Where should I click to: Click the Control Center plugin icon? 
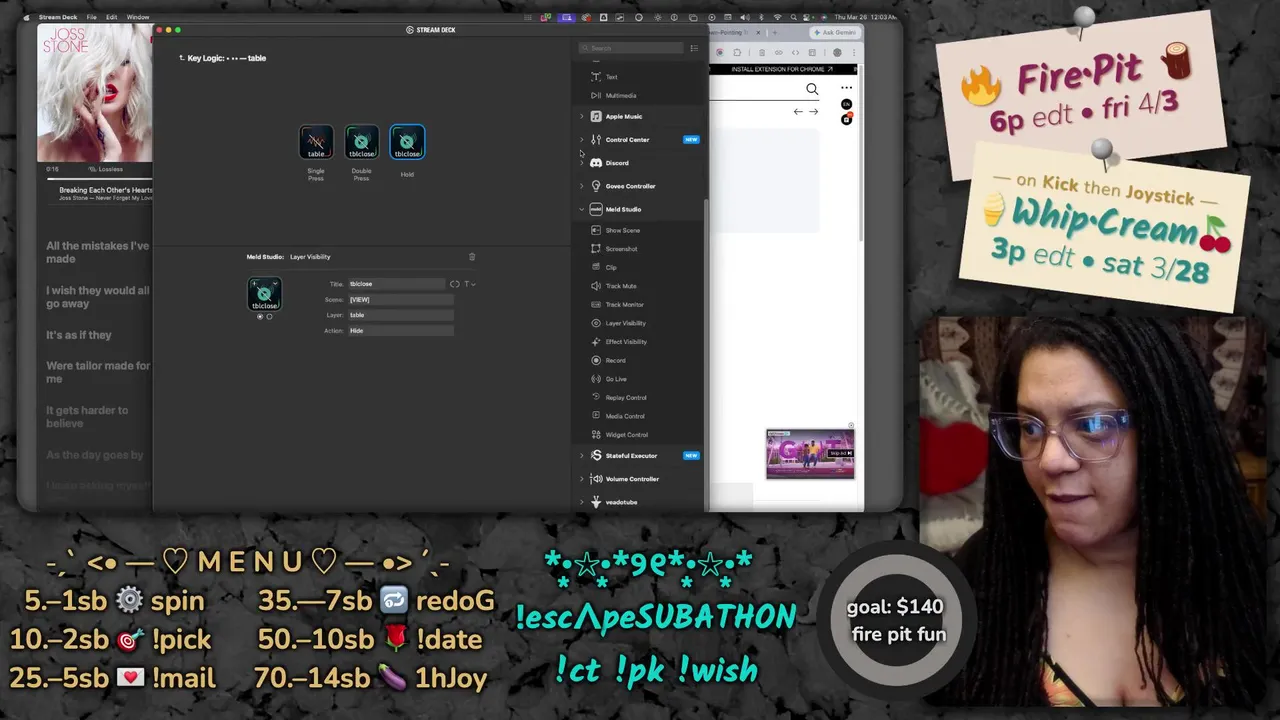click(x=596, y=140)
